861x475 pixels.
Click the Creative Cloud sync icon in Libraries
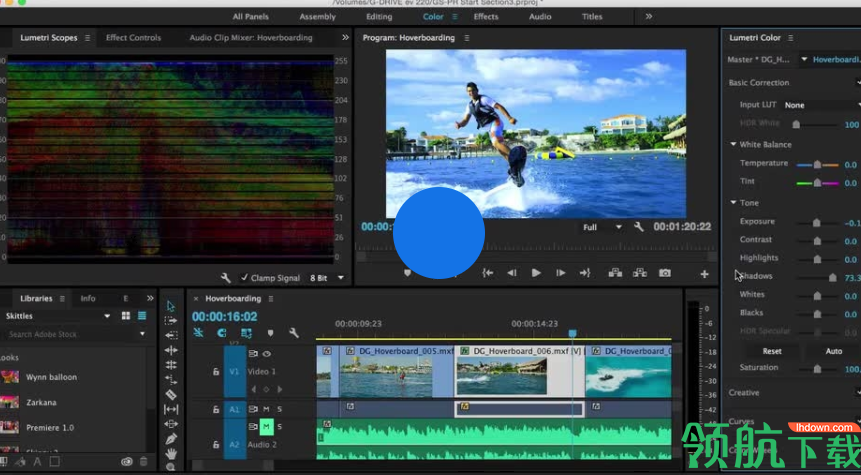click(127, 462)
